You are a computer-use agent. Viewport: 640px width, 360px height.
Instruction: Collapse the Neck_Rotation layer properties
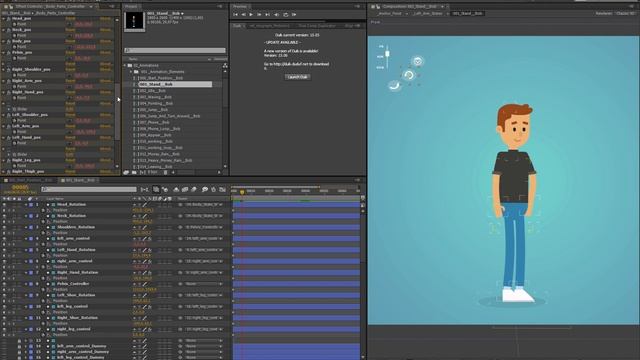pyautogui.click(x=25, y=216)
